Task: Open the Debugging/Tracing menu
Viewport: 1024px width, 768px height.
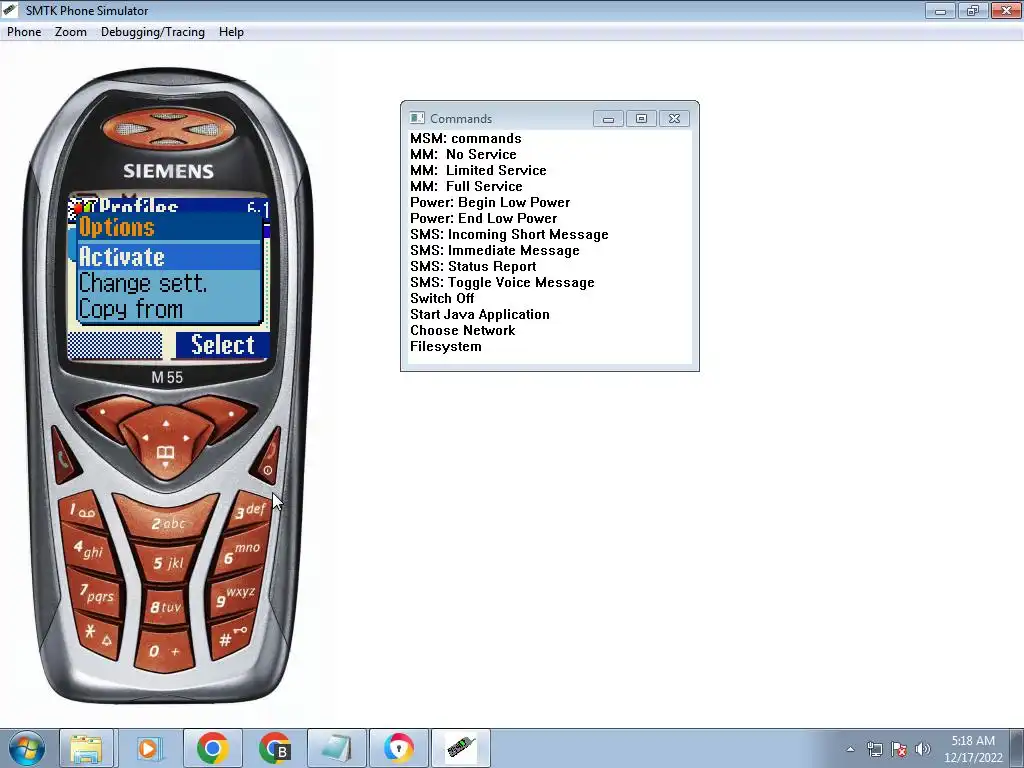Action: point(153,32)
